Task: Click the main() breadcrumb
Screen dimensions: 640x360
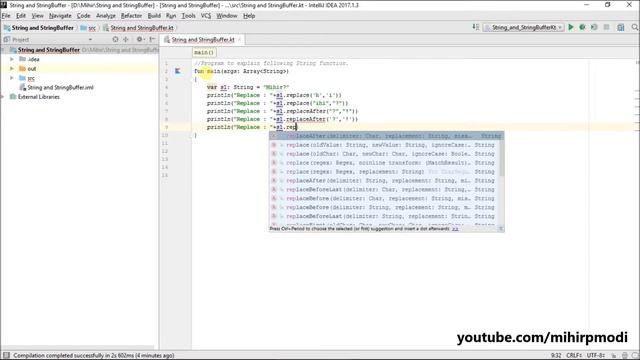Action: click(x=204, y=53)
